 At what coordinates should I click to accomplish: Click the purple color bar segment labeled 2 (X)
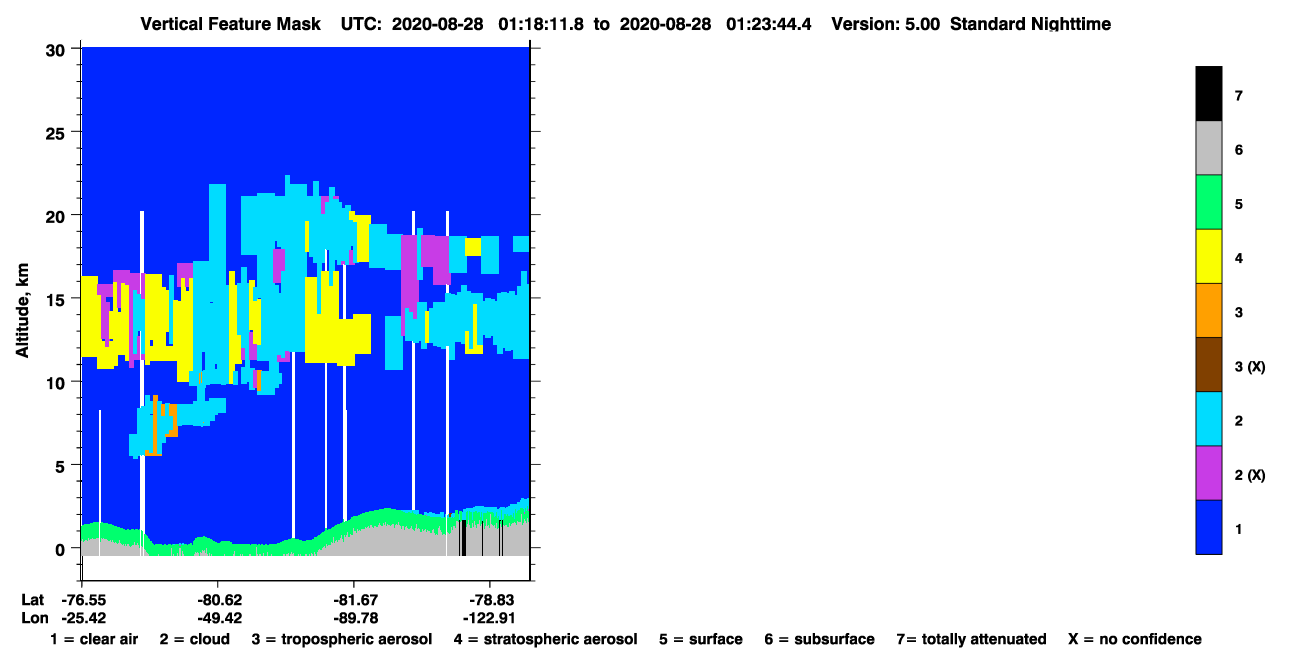[1208, 472]
